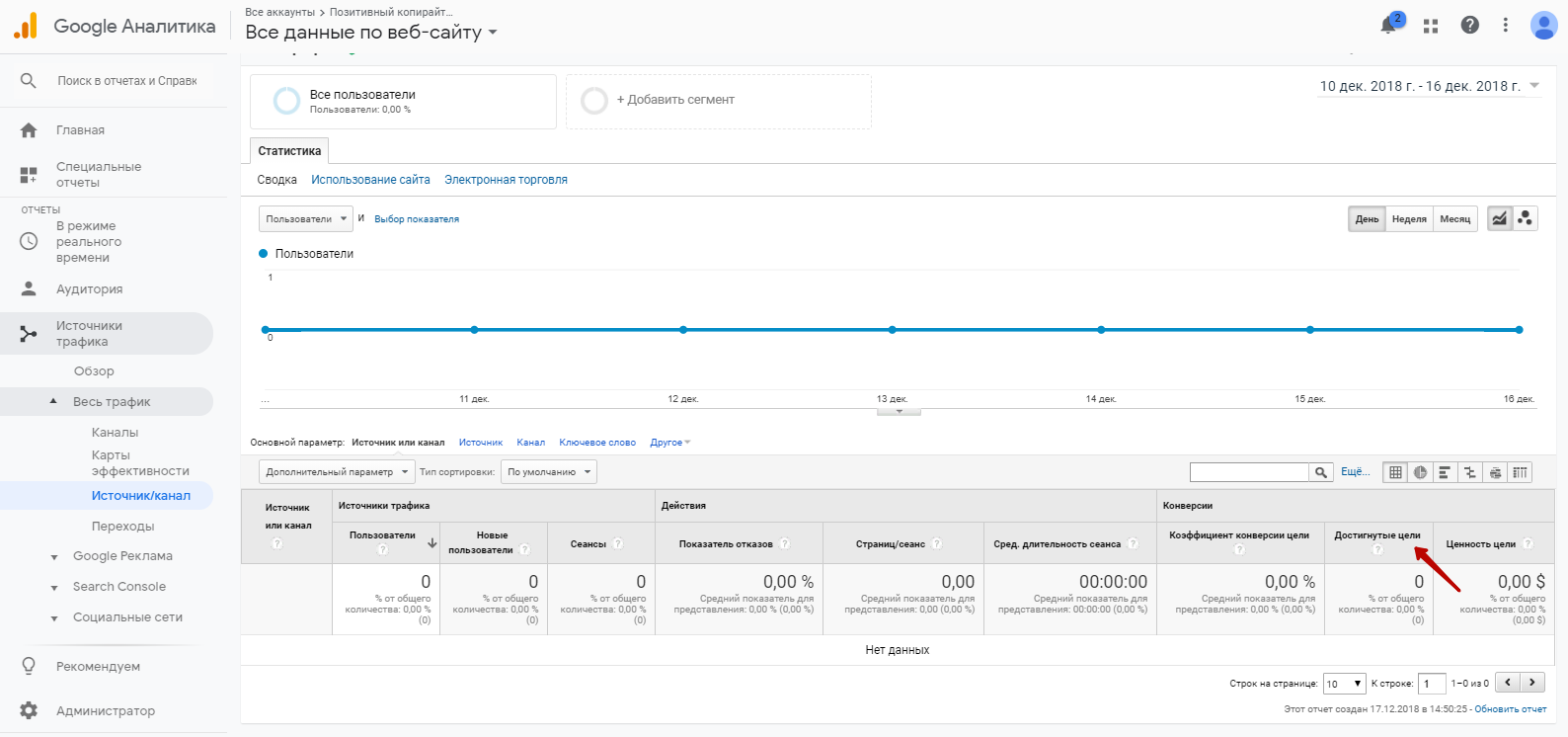1568x737 pixels.
Task: Select the День time granularity
Action: (x=1367, y=218)
